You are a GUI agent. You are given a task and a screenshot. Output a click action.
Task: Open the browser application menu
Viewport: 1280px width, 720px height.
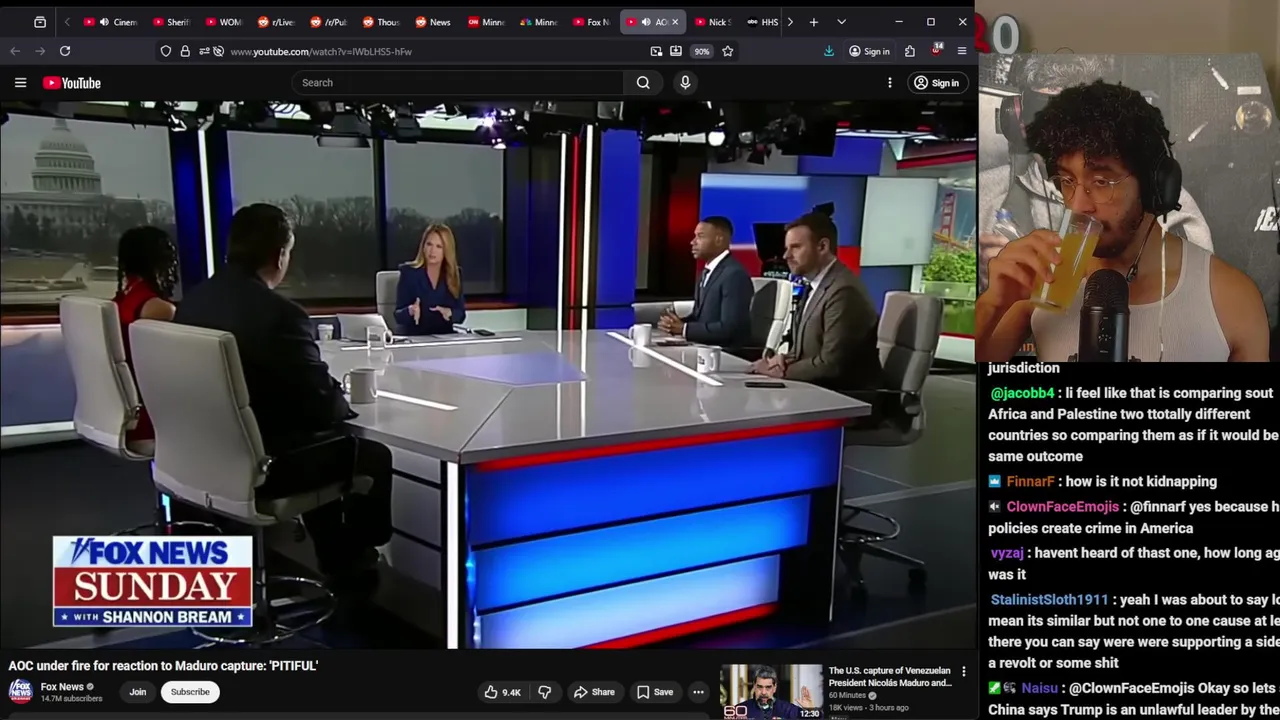click(962, 51)
